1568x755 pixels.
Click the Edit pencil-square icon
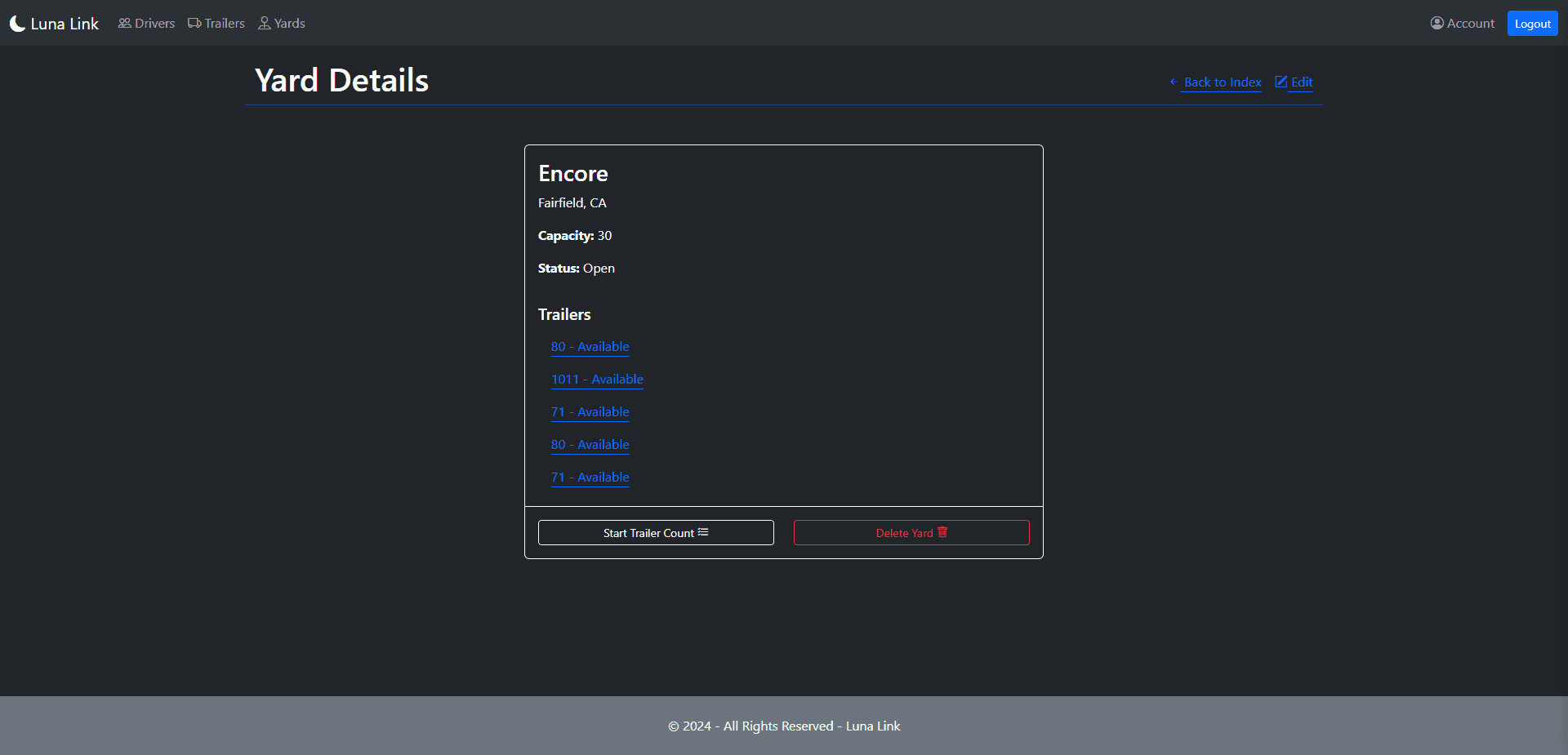tap(1281, 82)
